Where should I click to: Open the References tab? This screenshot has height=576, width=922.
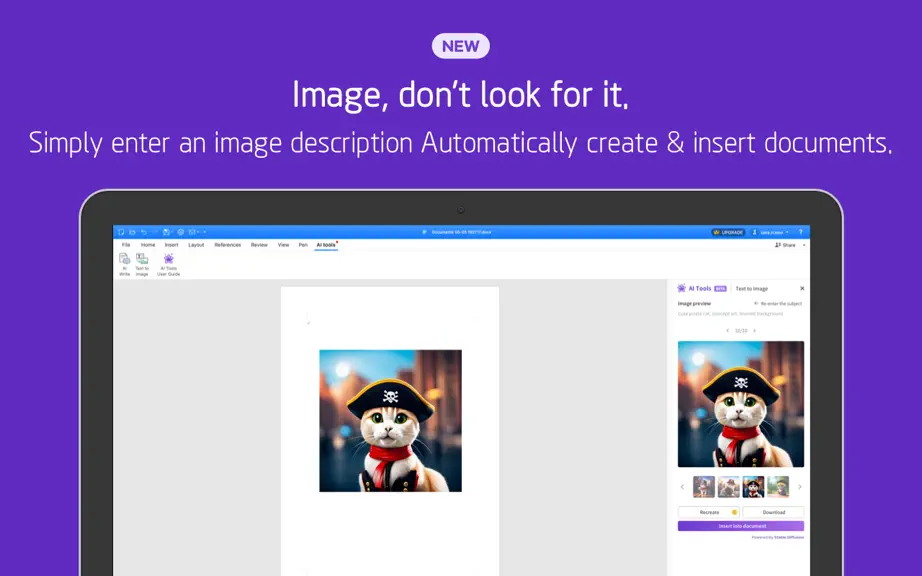click(228, 245)
